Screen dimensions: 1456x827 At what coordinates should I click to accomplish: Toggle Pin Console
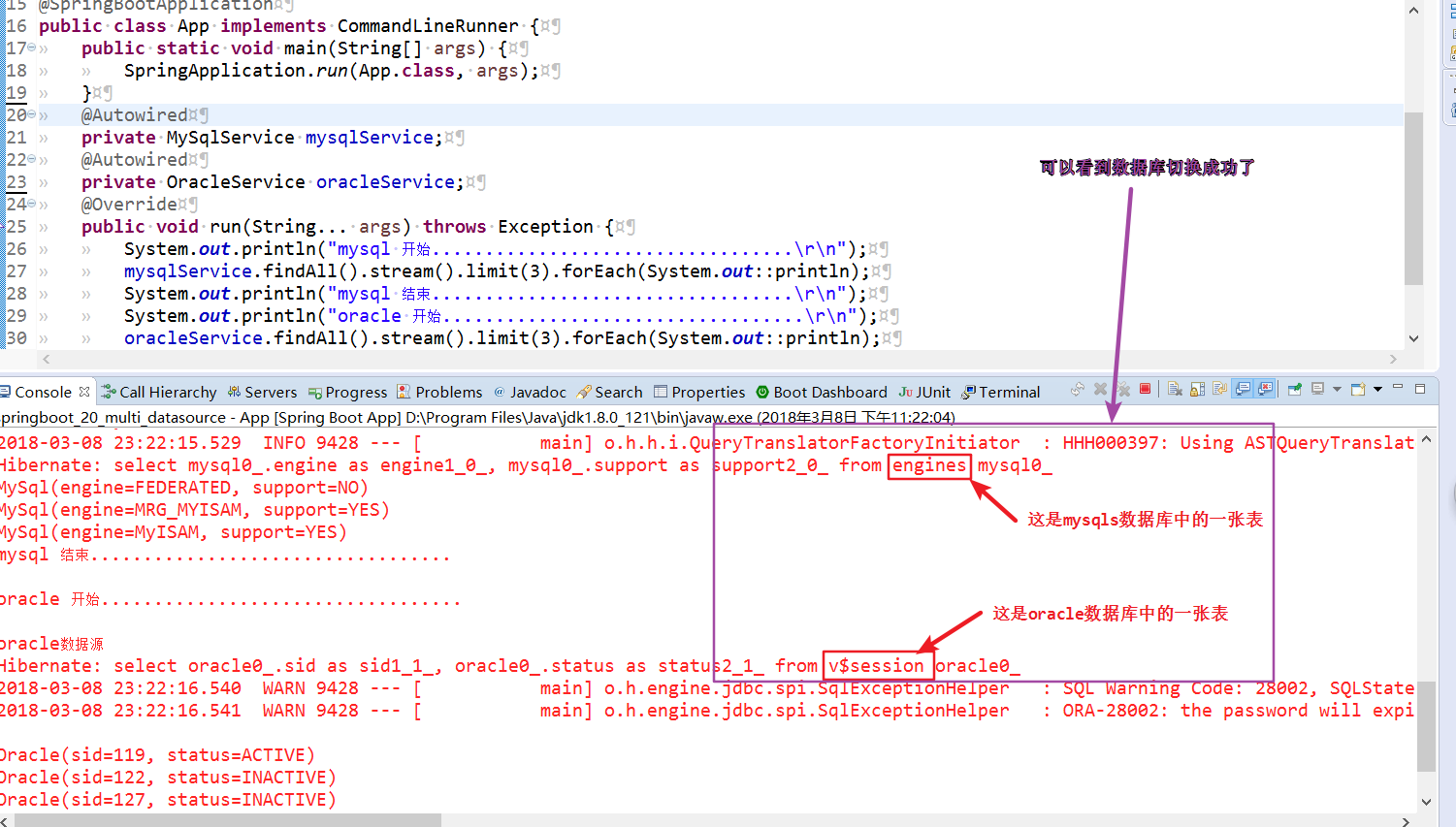pos(1294,389)
